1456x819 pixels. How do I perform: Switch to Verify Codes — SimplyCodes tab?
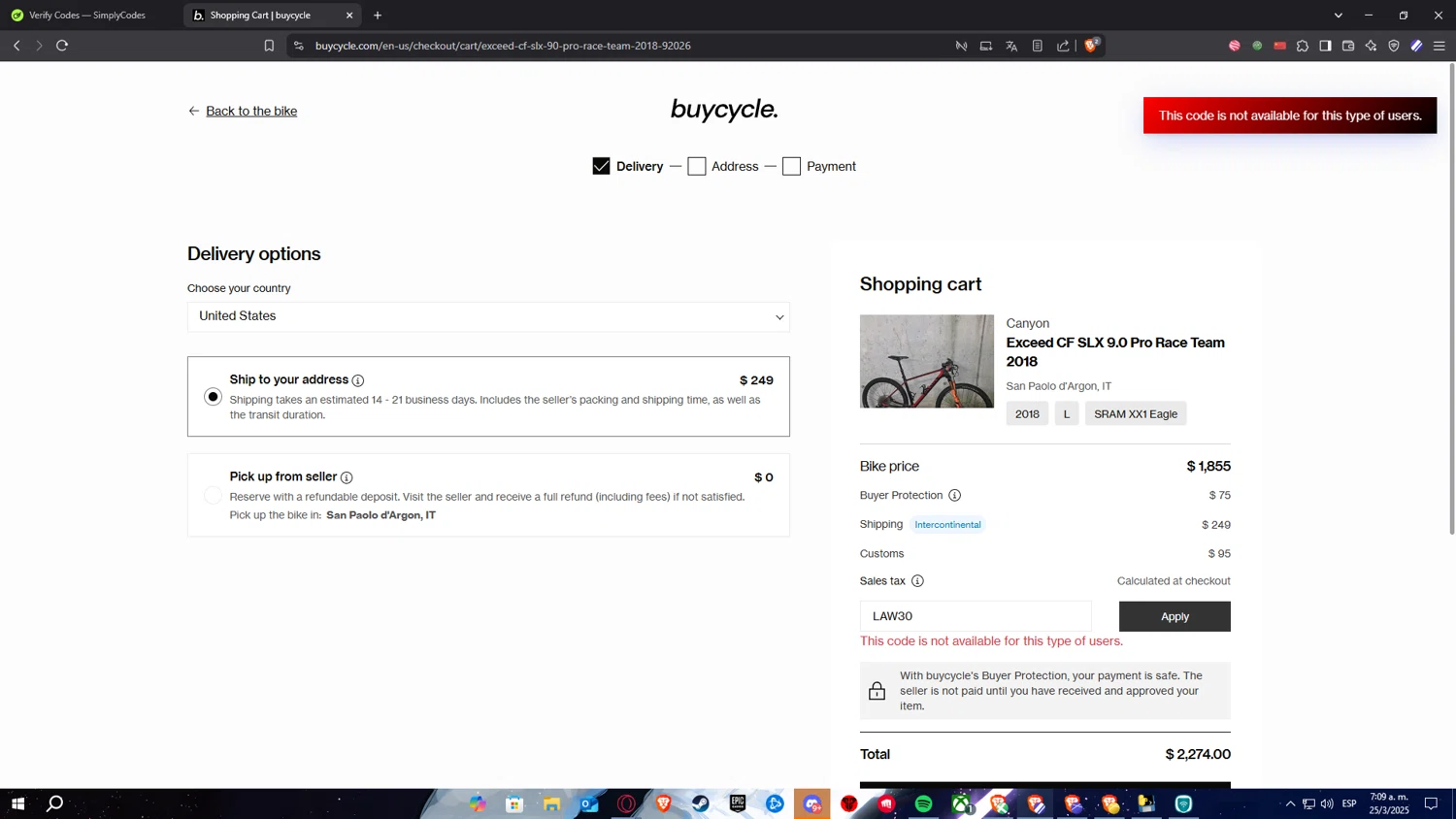89,16
